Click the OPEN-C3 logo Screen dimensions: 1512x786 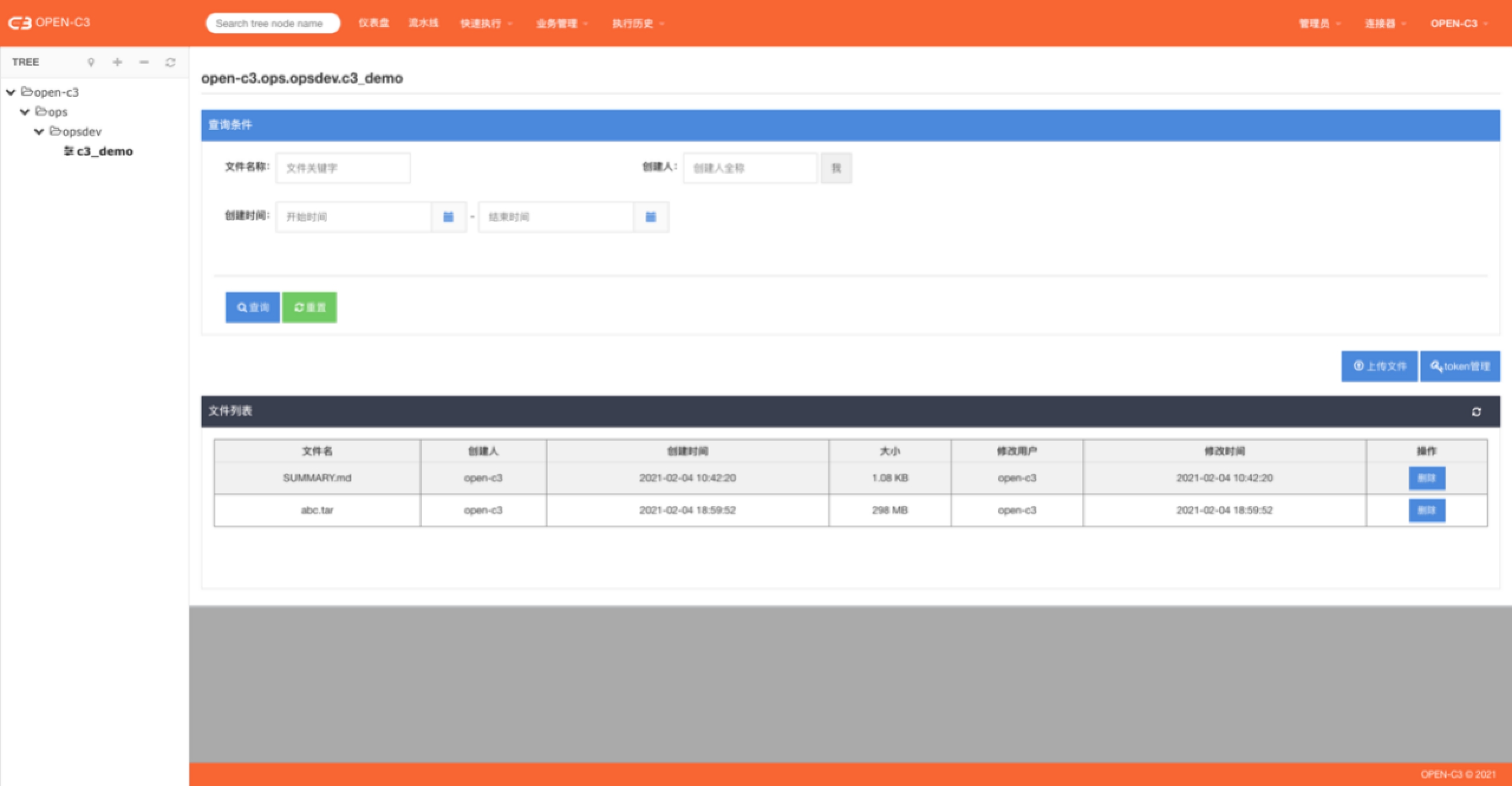pyautogui.click(x=49, y=22)
